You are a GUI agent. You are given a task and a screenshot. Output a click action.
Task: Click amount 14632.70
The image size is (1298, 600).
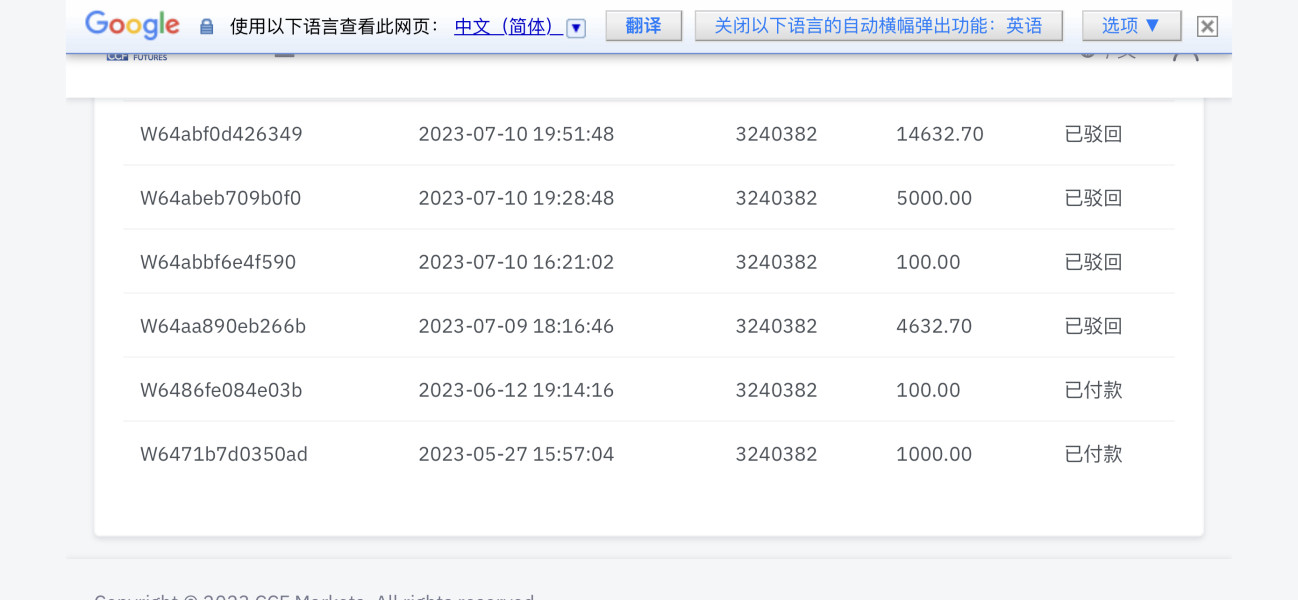(x=940, y=134)
